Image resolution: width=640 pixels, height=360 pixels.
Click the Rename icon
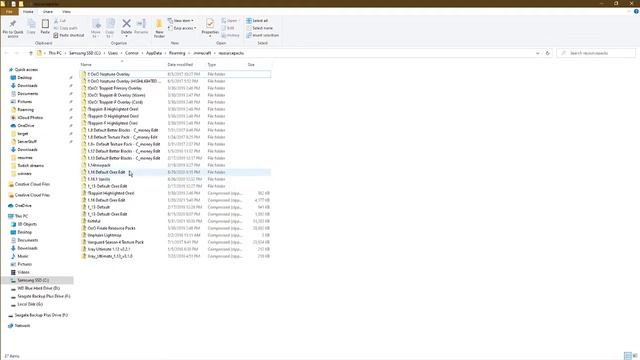pyautogui.click(x=141, y=23)
